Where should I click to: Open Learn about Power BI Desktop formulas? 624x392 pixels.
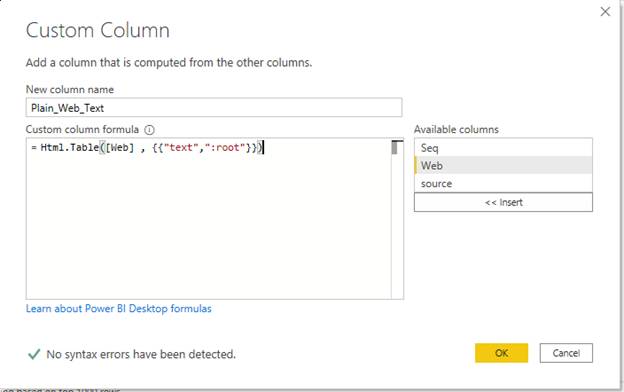tap(119, 308)
